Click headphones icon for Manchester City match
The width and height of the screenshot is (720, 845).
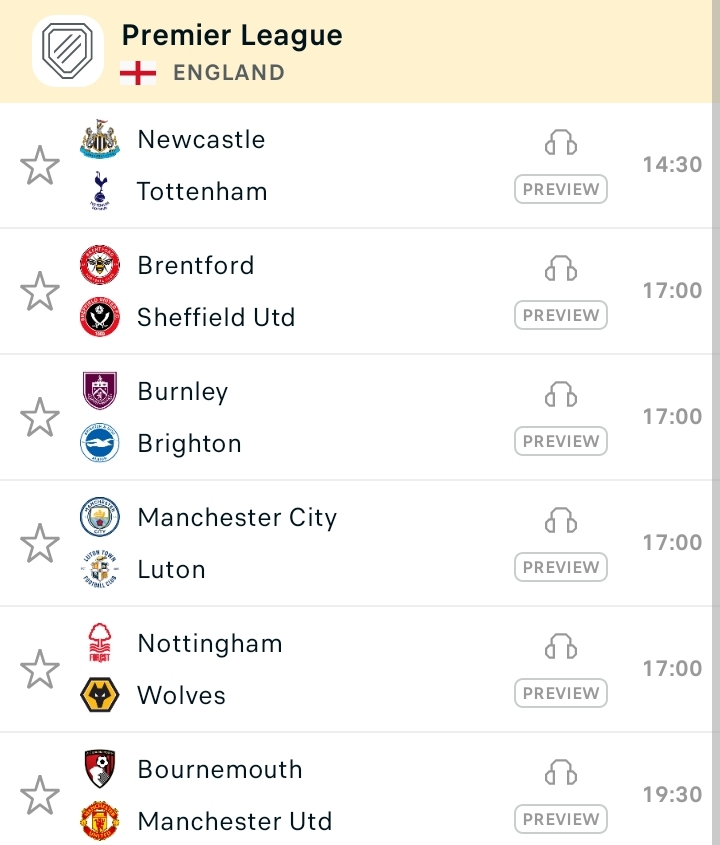click(561, 521)
